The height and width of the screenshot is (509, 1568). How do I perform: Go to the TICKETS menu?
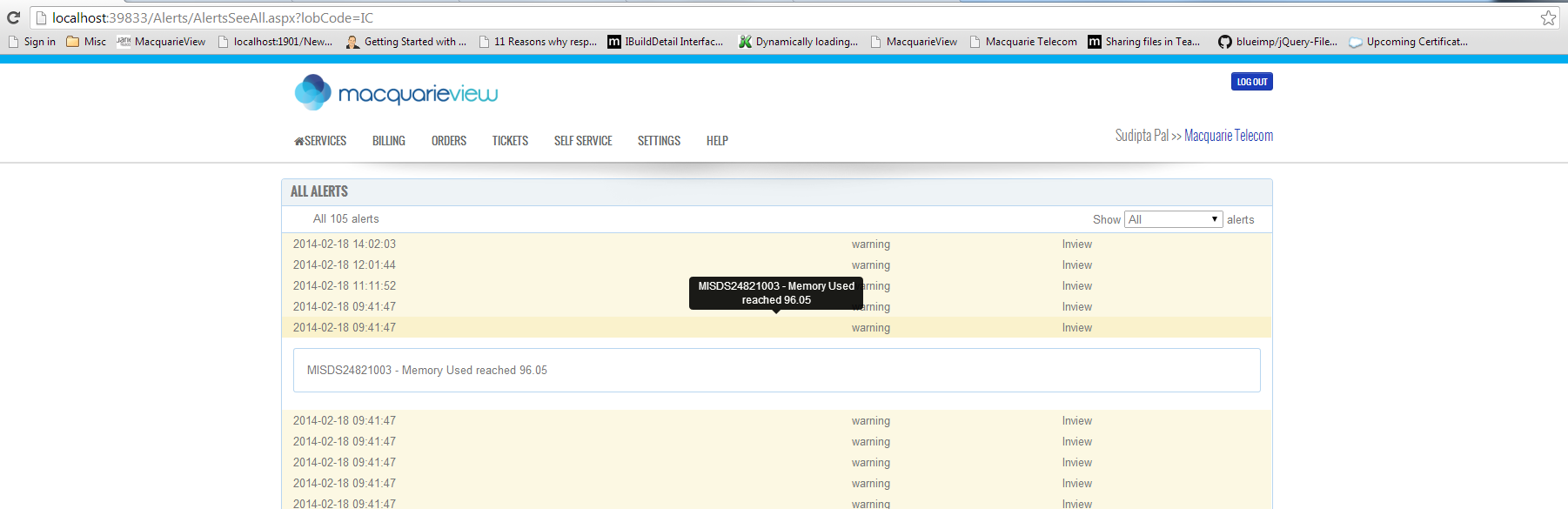click(510, 141)
